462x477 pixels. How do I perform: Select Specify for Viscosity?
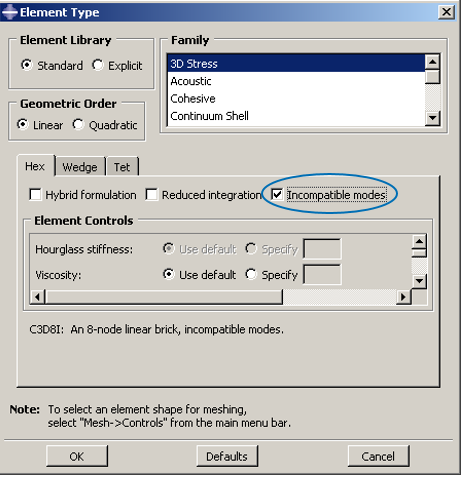251,274
